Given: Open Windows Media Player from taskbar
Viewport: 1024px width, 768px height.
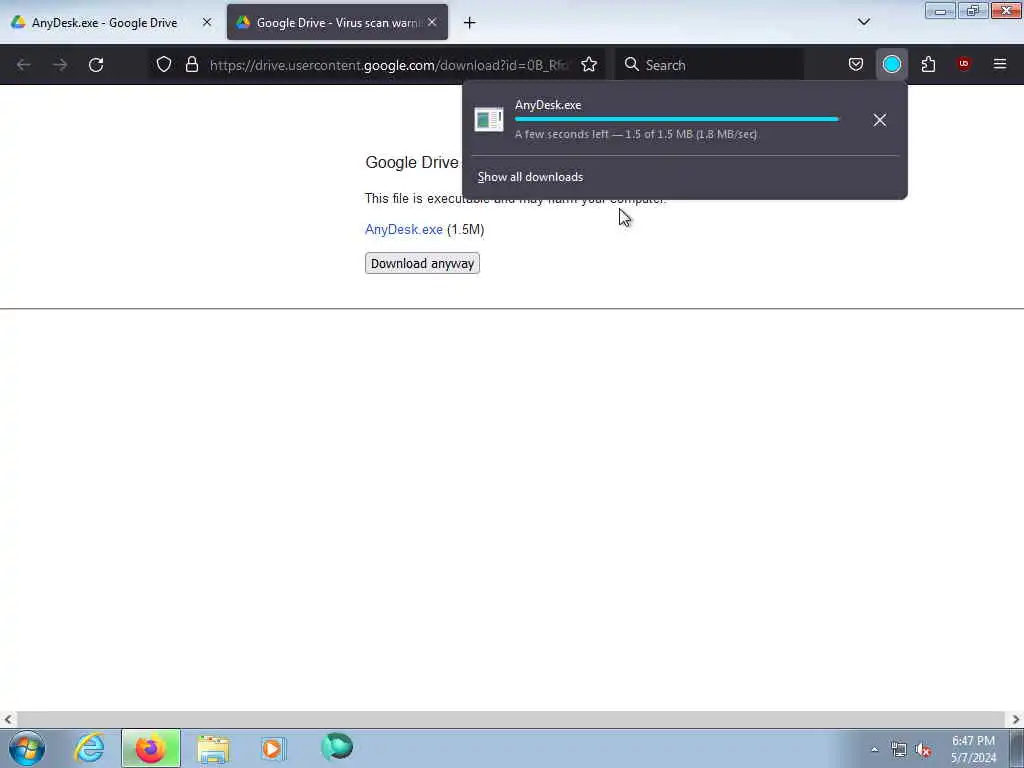Looking at the screenshot, I should click(274, 748).
